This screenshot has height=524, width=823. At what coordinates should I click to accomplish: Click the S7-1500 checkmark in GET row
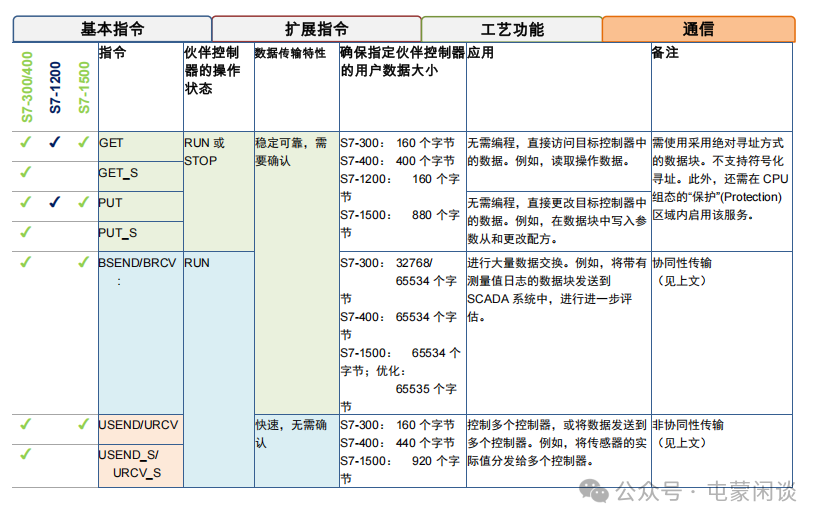tap(83, 142)
